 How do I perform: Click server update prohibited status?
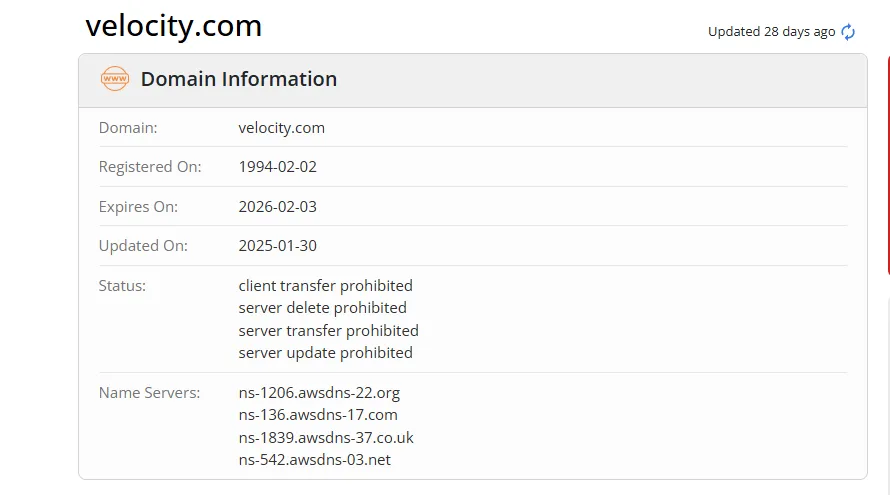coord(325,353)
